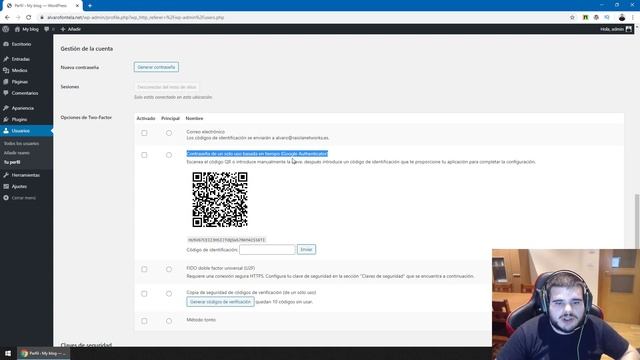Click the address bar URL
The height and width of the screenshot is (360, 640).
pyautogui.click(x=136, y=18)
